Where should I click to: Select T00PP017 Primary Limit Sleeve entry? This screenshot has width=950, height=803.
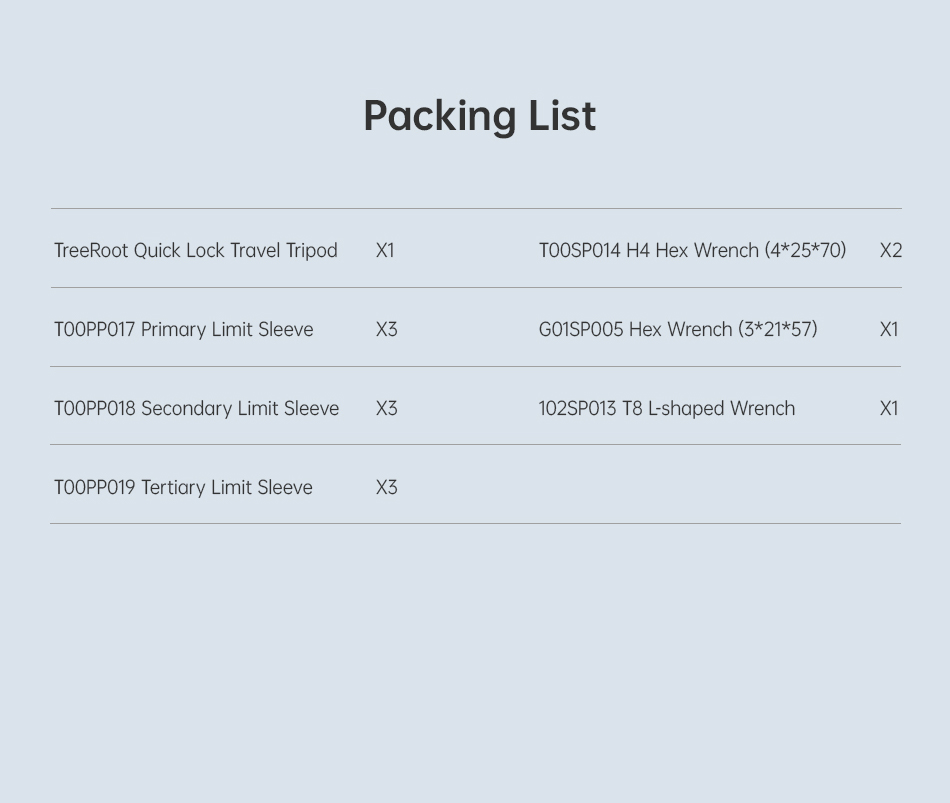(x=184, y=330)
